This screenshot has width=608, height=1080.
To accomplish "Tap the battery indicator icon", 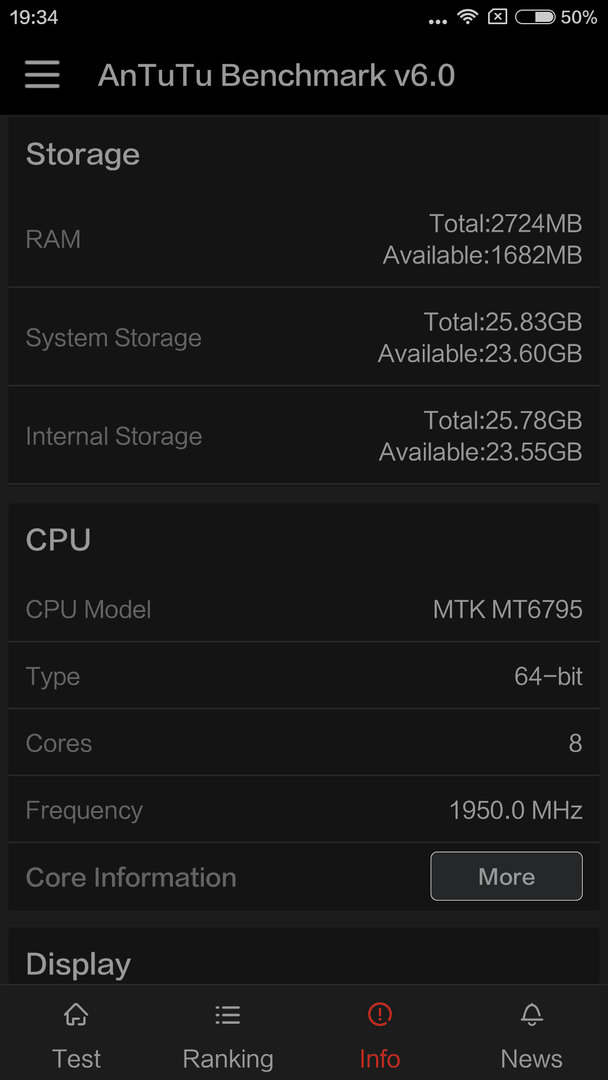I will click(x=535, y=17).
